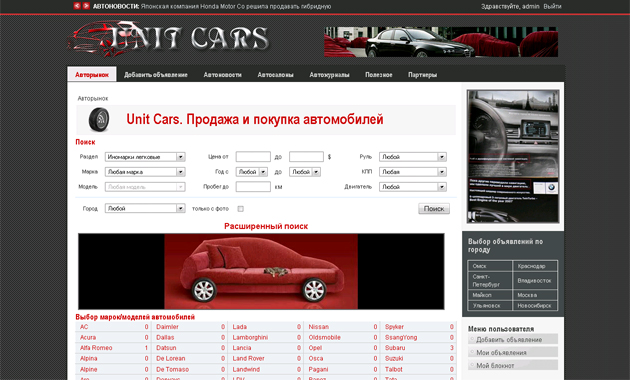The image size is (630, 380).
Task: Click the Поиск search button
Action: click(x=434, y=208)
